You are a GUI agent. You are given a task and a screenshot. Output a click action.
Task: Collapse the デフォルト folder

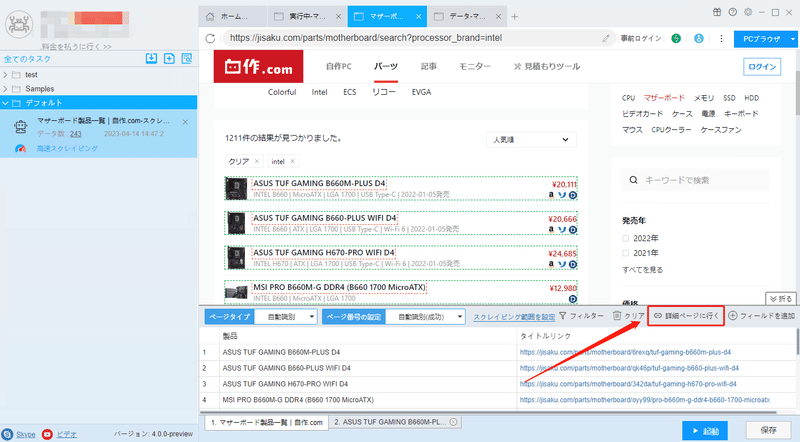pos(6,103)
